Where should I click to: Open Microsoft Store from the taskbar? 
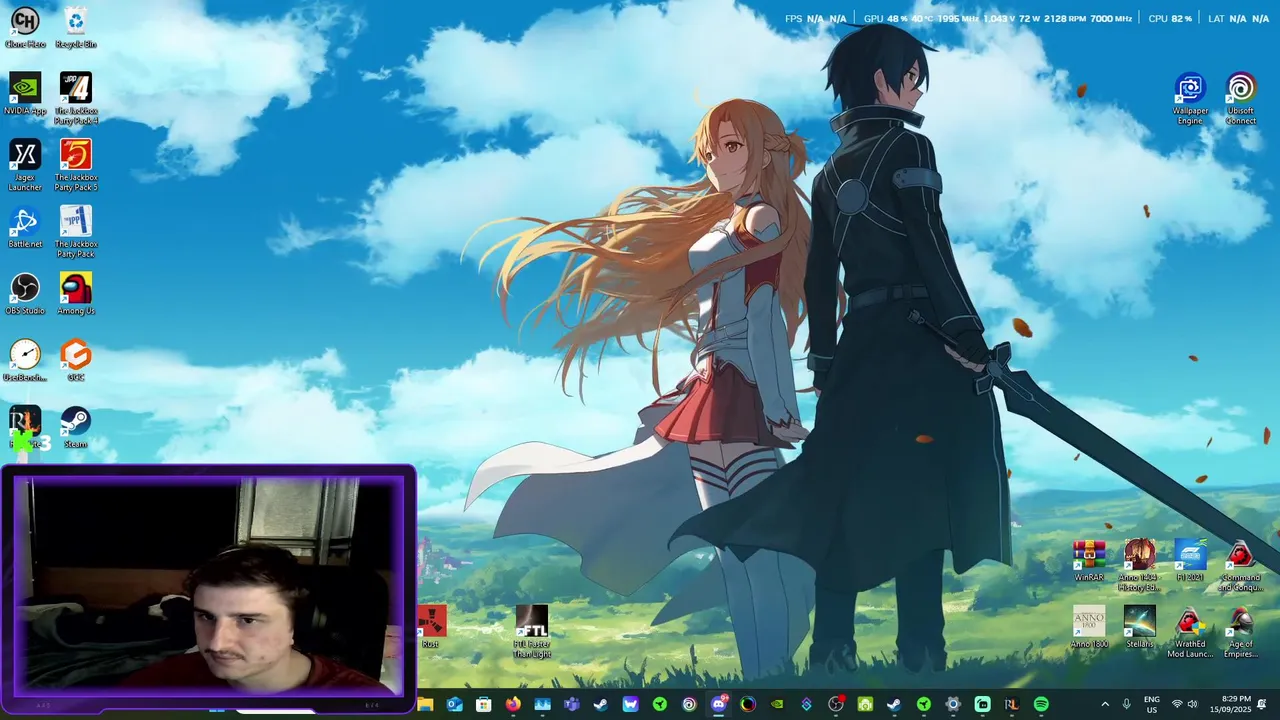tap(483, 704)
